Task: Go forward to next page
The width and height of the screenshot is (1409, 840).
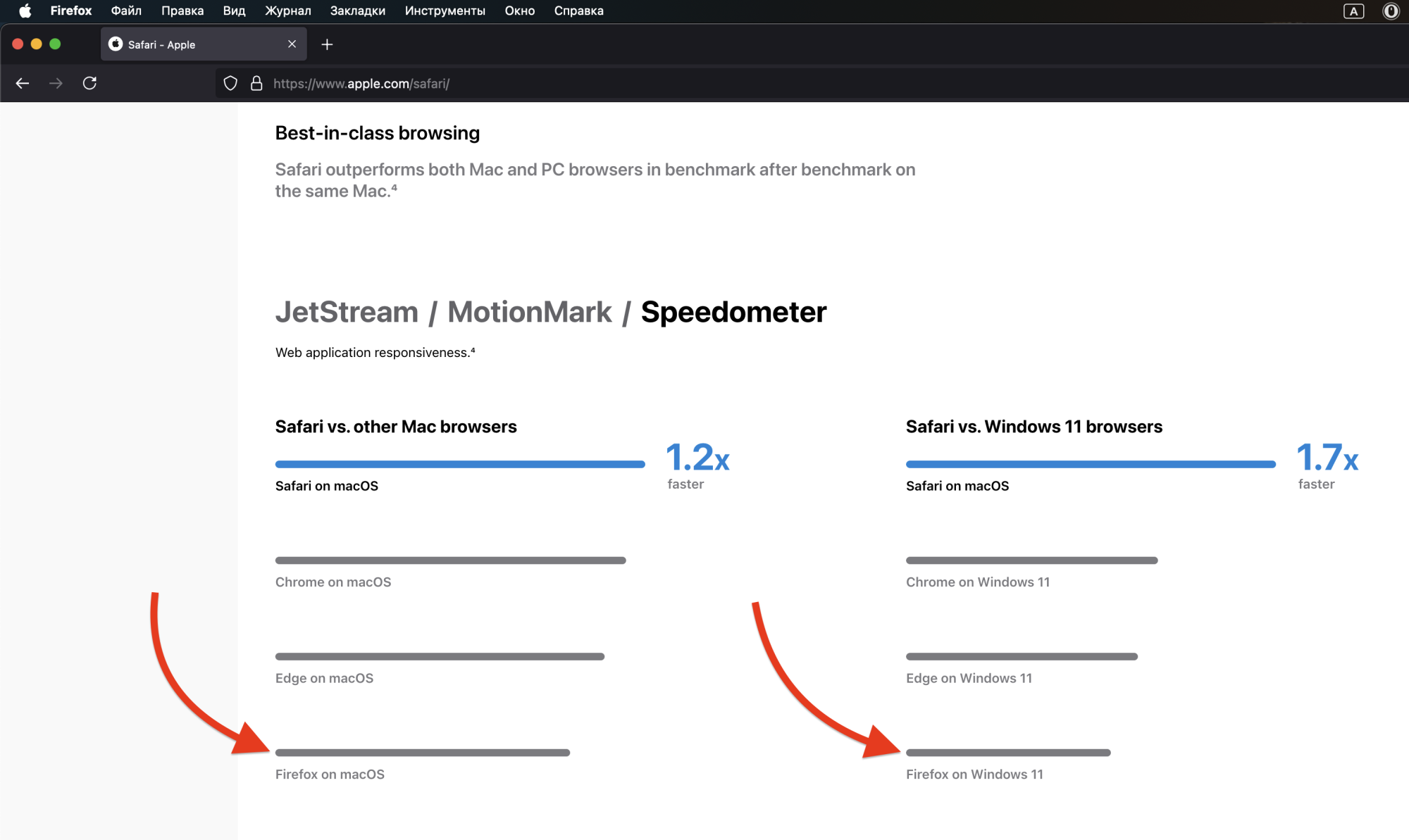Action: pyautogui.click(x=56, y=83)
